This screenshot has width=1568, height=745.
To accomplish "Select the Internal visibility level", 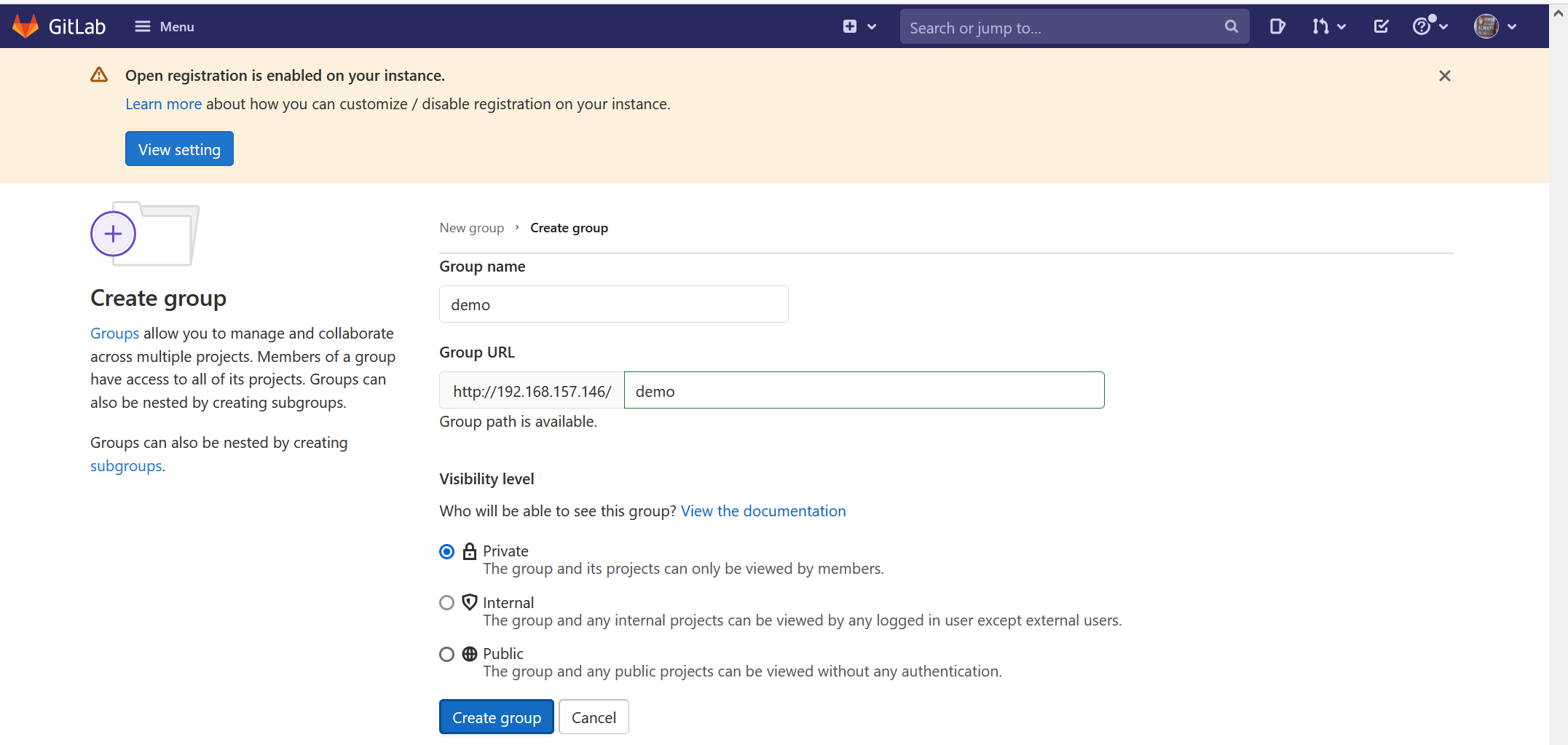I will 446,602.
